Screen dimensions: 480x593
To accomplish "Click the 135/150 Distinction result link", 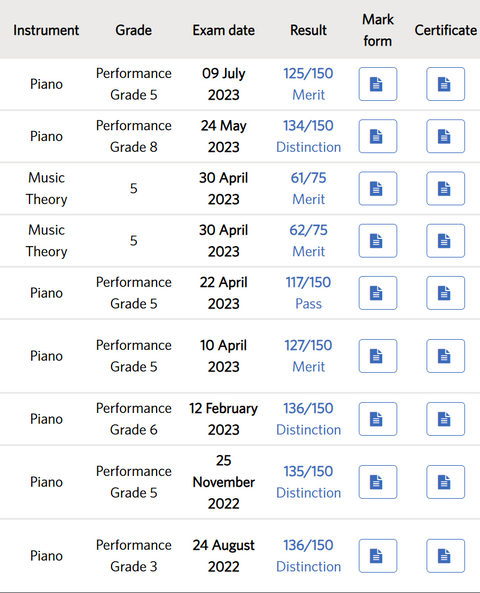I will (x=308, y=482).
